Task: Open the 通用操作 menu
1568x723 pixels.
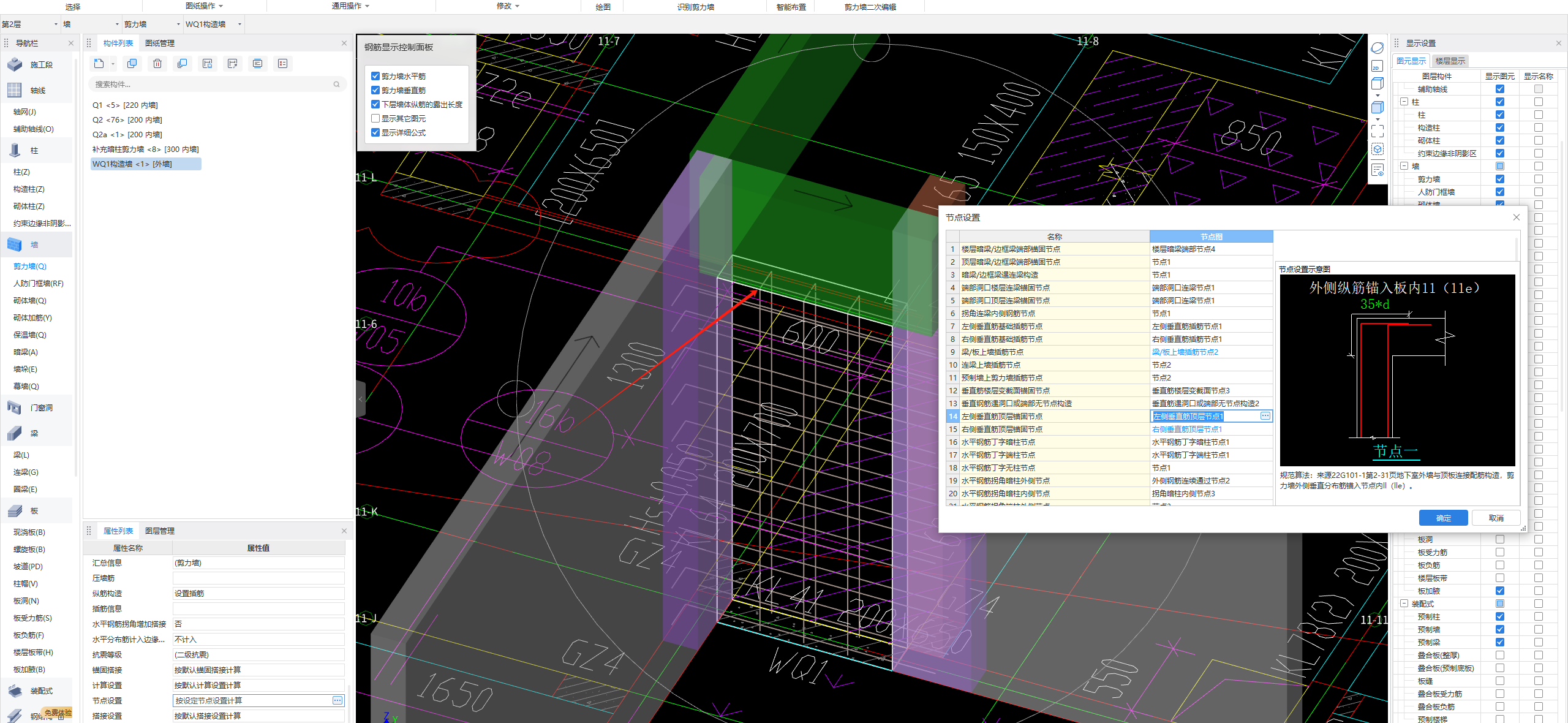Action: click(351, 6)
